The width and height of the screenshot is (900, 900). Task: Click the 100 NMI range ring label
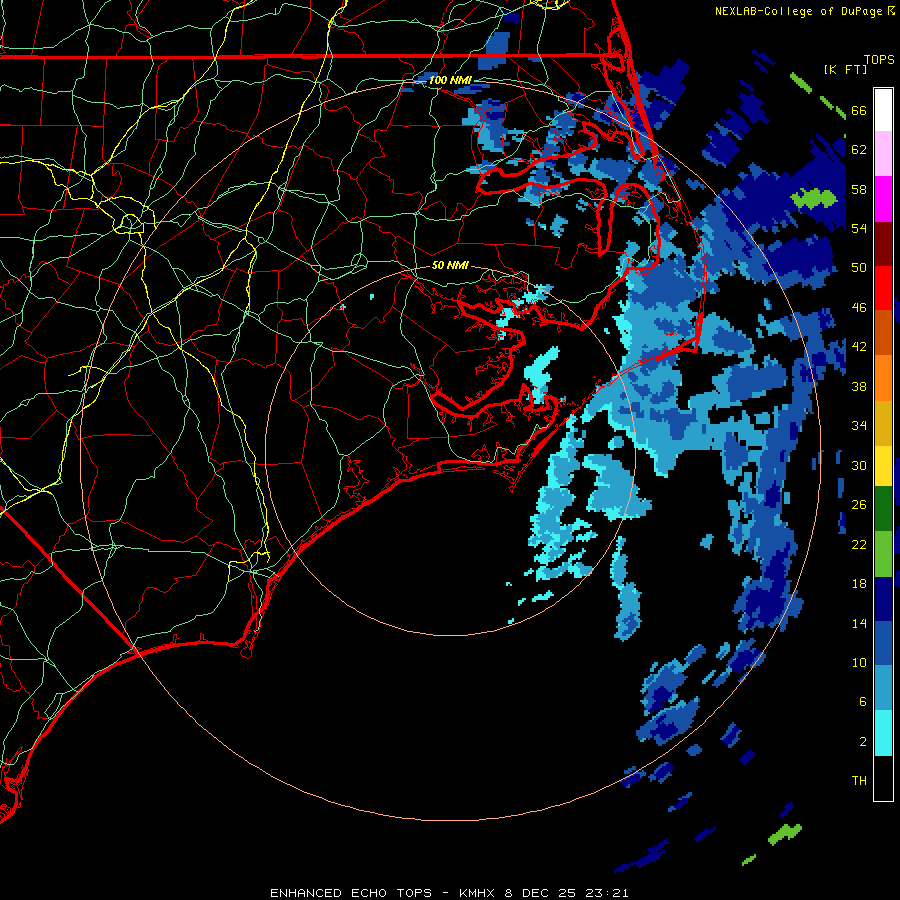click(449, 80)
